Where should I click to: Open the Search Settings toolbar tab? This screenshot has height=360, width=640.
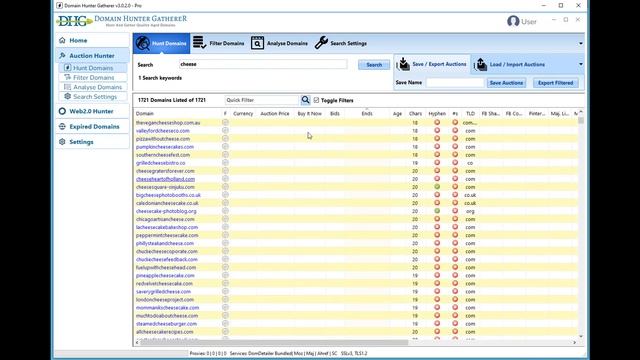point(340,43)
